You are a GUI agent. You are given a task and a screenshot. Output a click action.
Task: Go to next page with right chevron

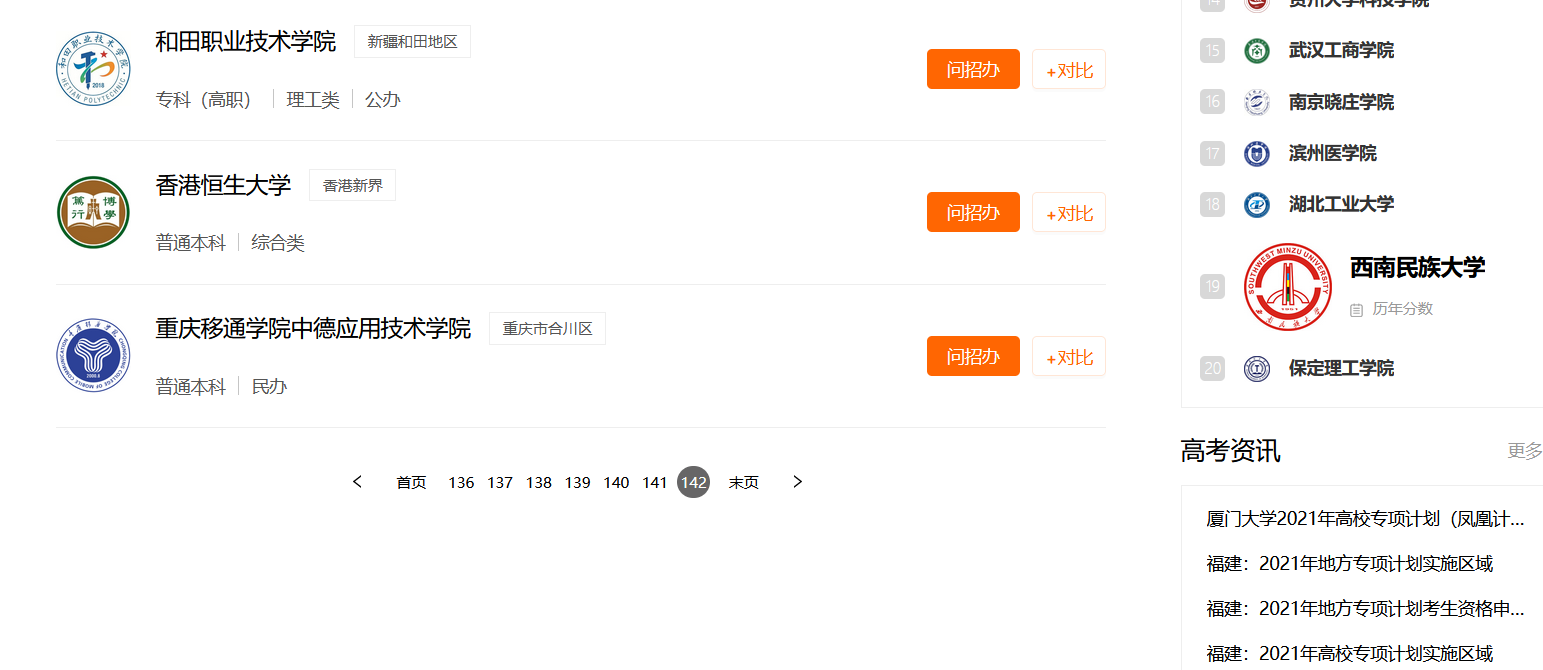pos(797,482)
